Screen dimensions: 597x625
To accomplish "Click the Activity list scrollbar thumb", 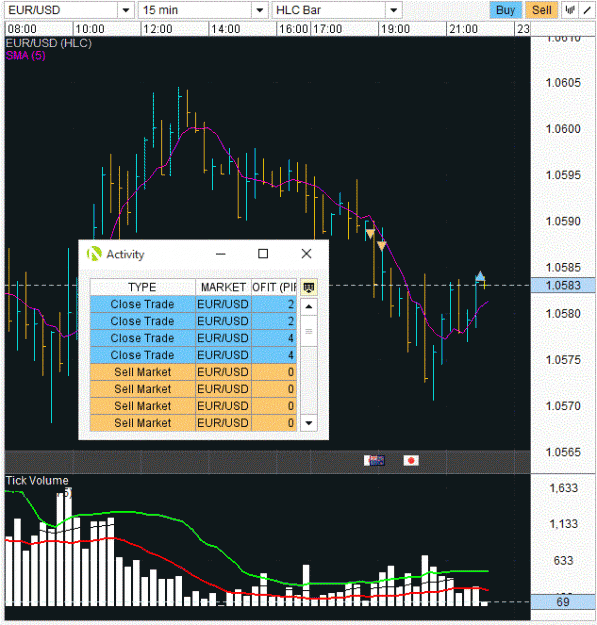I will pos(308,330).
